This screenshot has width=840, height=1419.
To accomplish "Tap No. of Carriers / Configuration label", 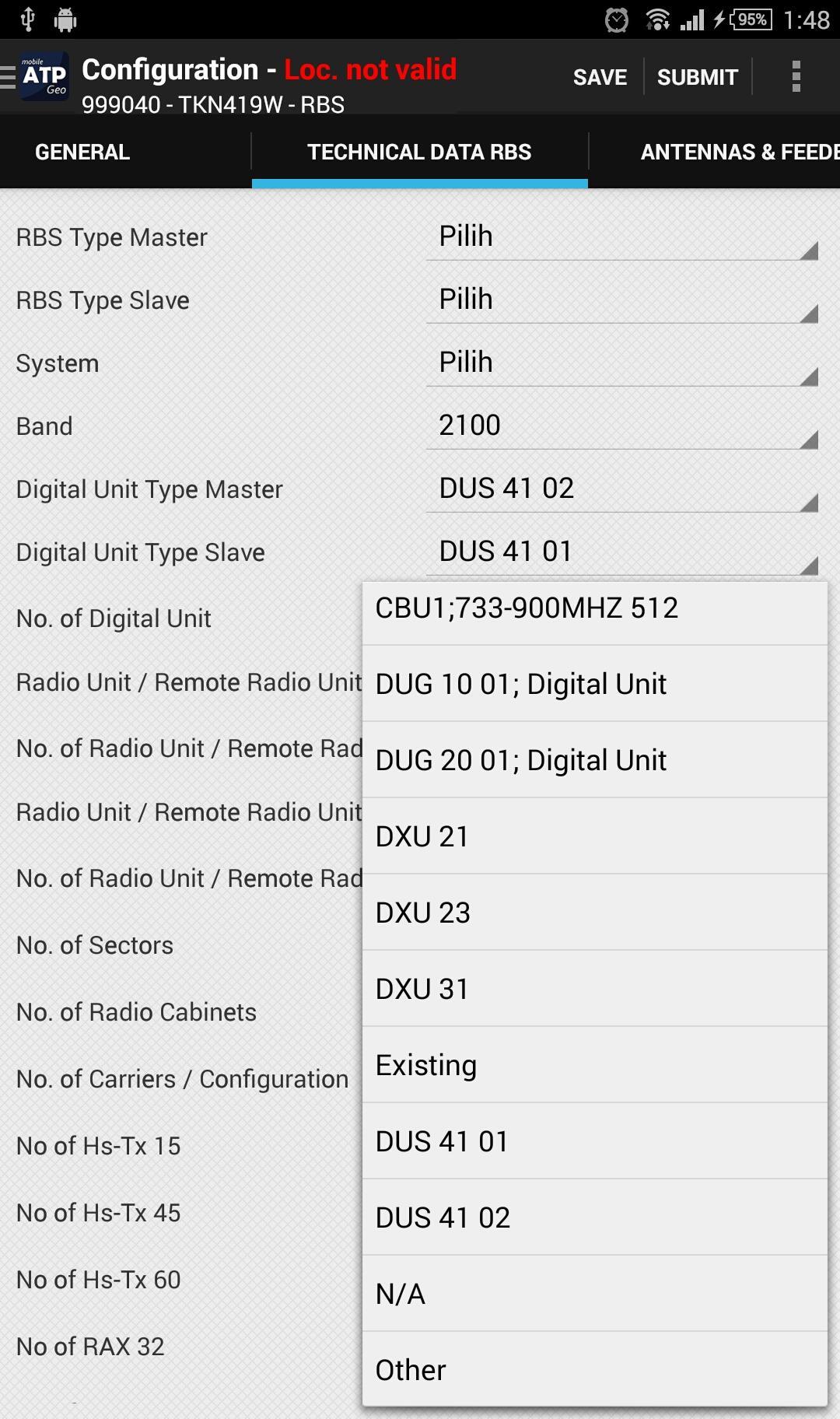I will (x=182, y=1079).
